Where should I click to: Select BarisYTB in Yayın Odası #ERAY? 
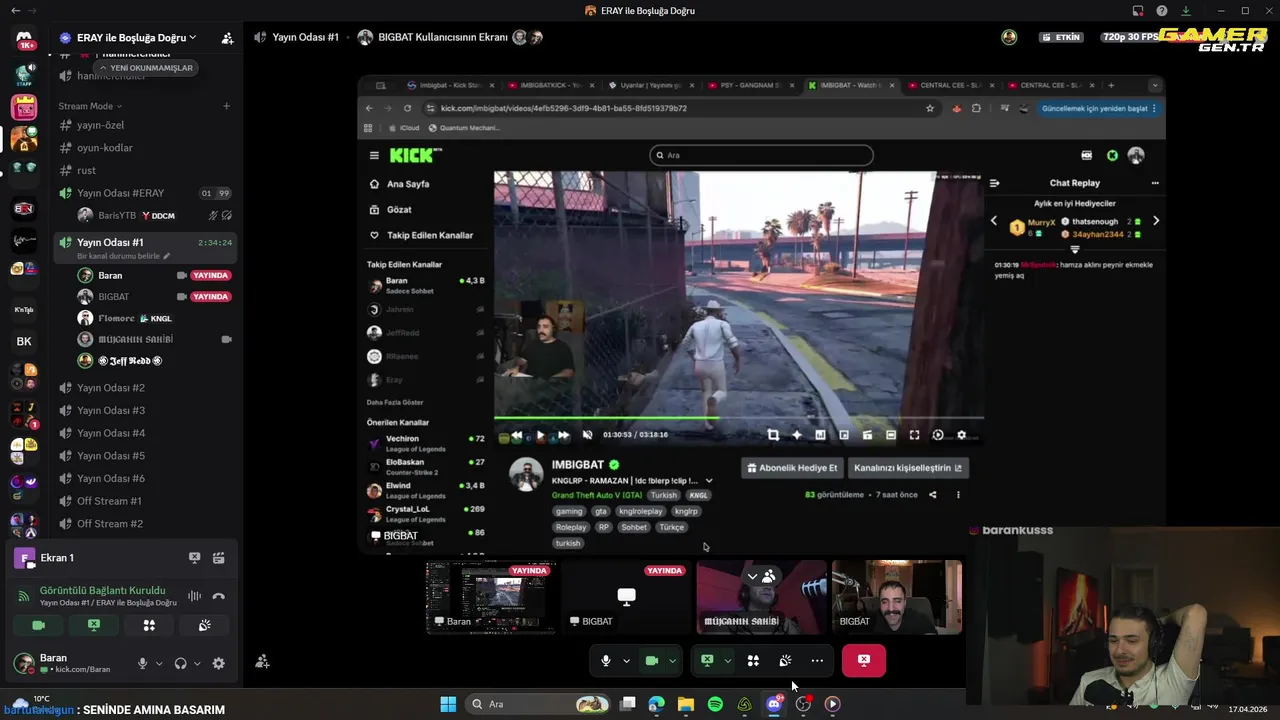click(155, 215)
